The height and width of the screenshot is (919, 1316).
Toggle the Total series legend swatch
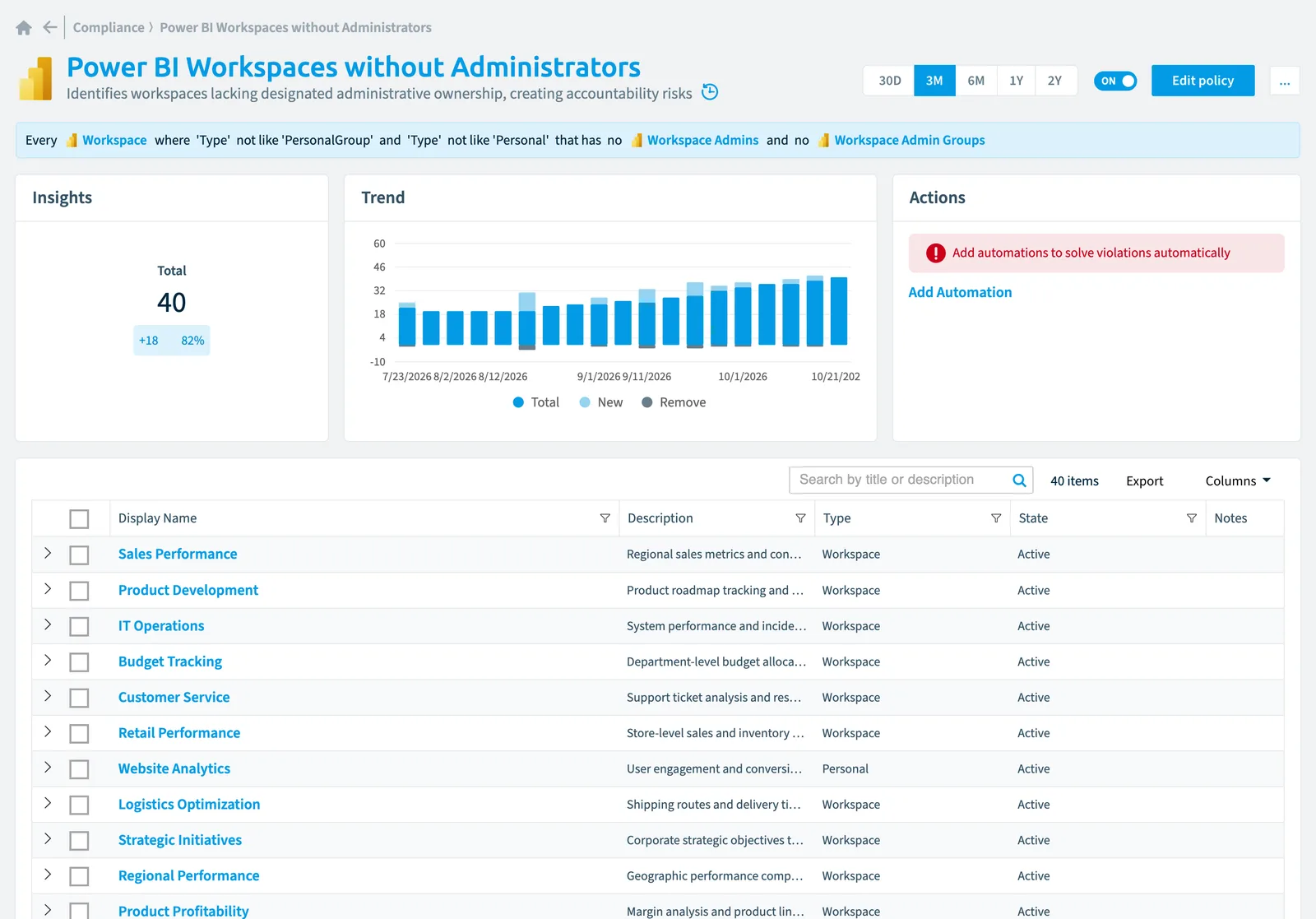click(518, 402)
